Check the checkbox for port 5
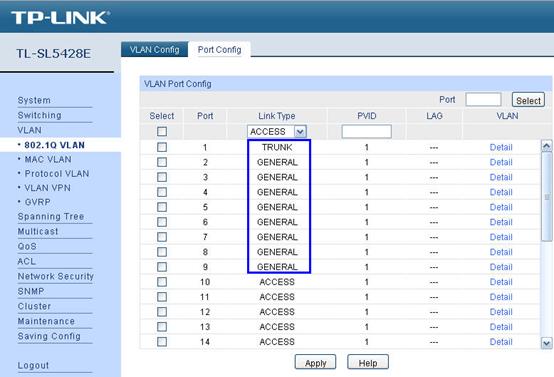 click(x=162, y=207)
